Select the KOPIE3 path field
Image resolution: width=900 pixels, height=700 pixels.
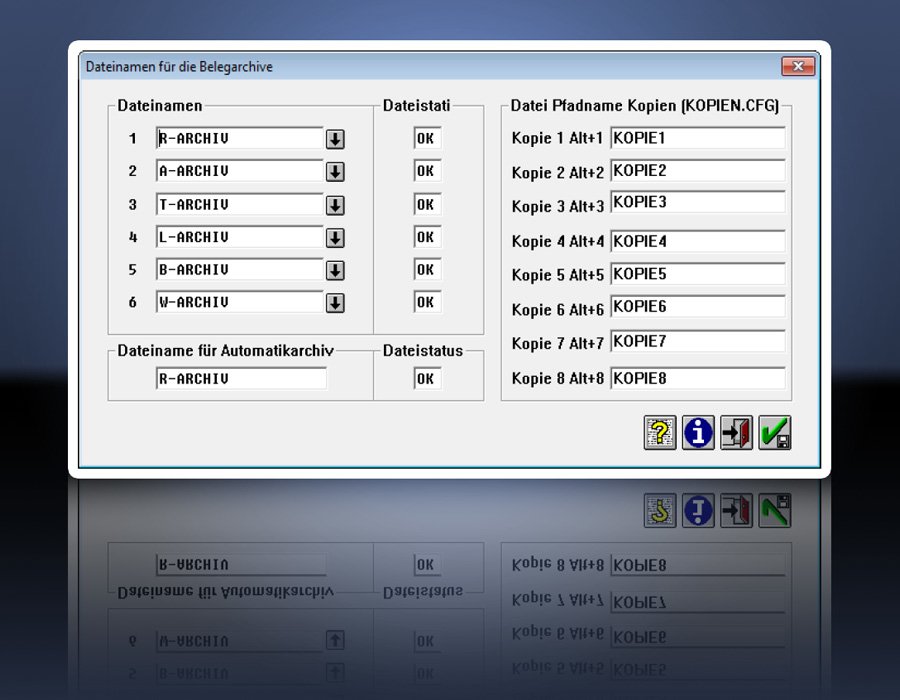point(697,203)
